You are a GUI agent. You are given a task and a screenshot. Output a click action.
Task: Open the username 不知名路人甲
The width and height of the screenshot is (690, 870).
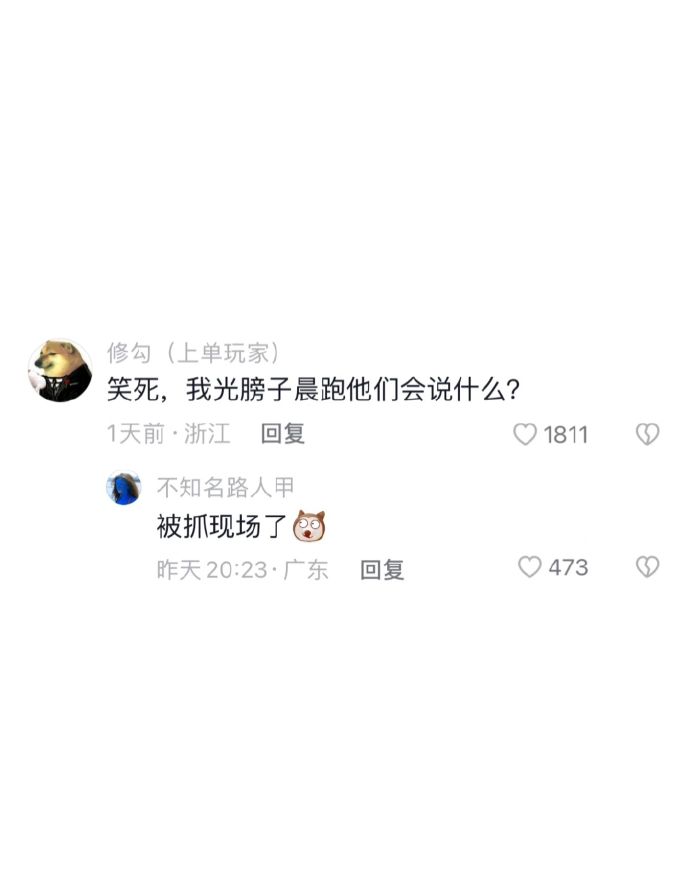(x=225, y=487)
